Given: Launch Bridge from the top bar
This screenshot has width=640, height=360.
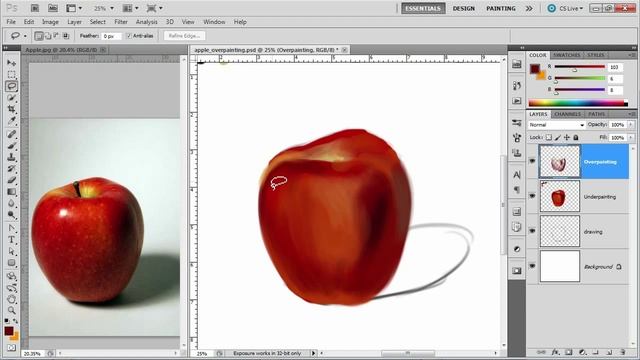Looking at the screenshot, I should pyautogui.click(x=35, y=8).
